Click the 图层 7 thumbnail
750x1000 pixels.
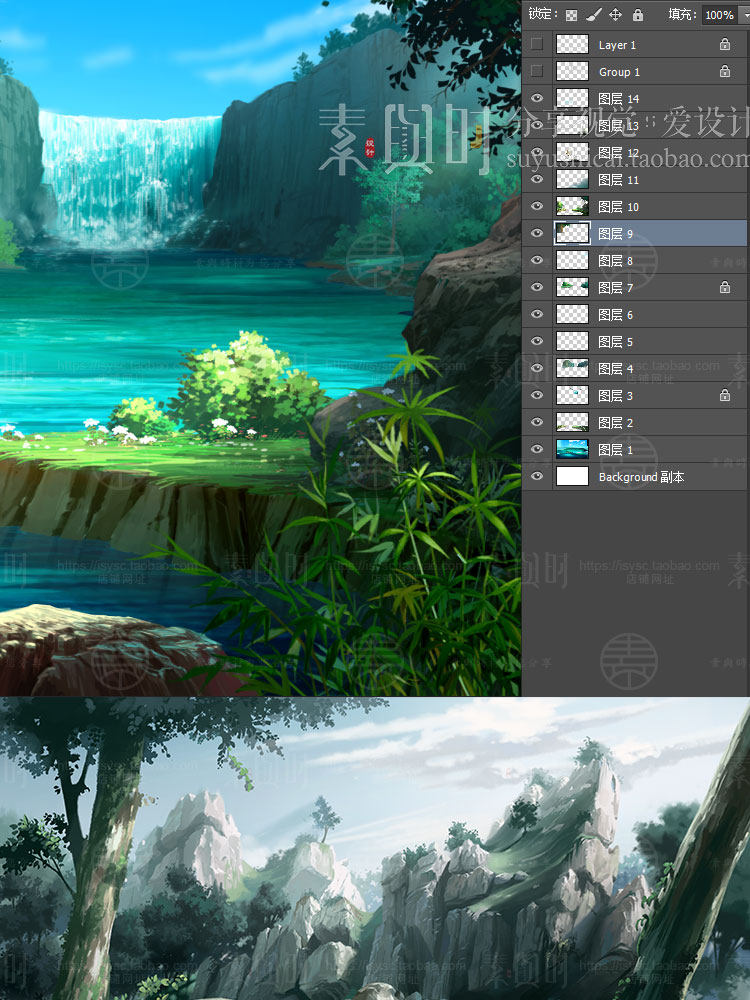572,287
